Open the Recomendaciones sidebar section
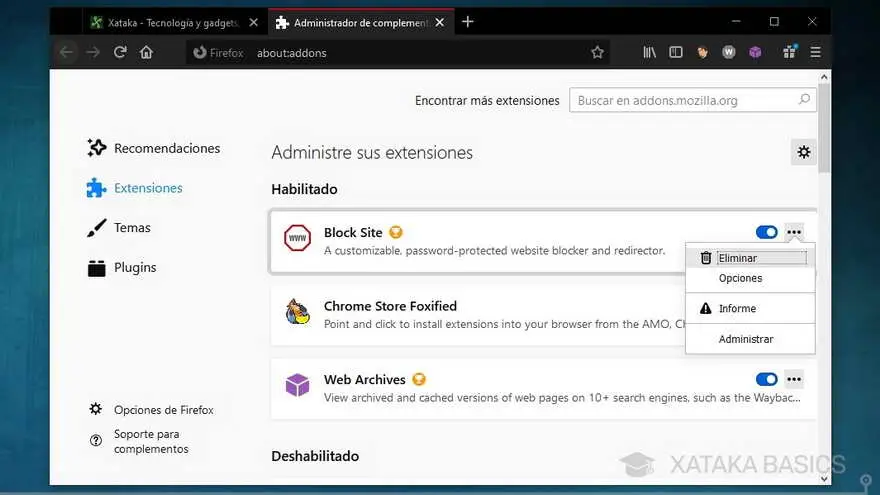This screenshot has height=495, width=880. pos(153,148)
